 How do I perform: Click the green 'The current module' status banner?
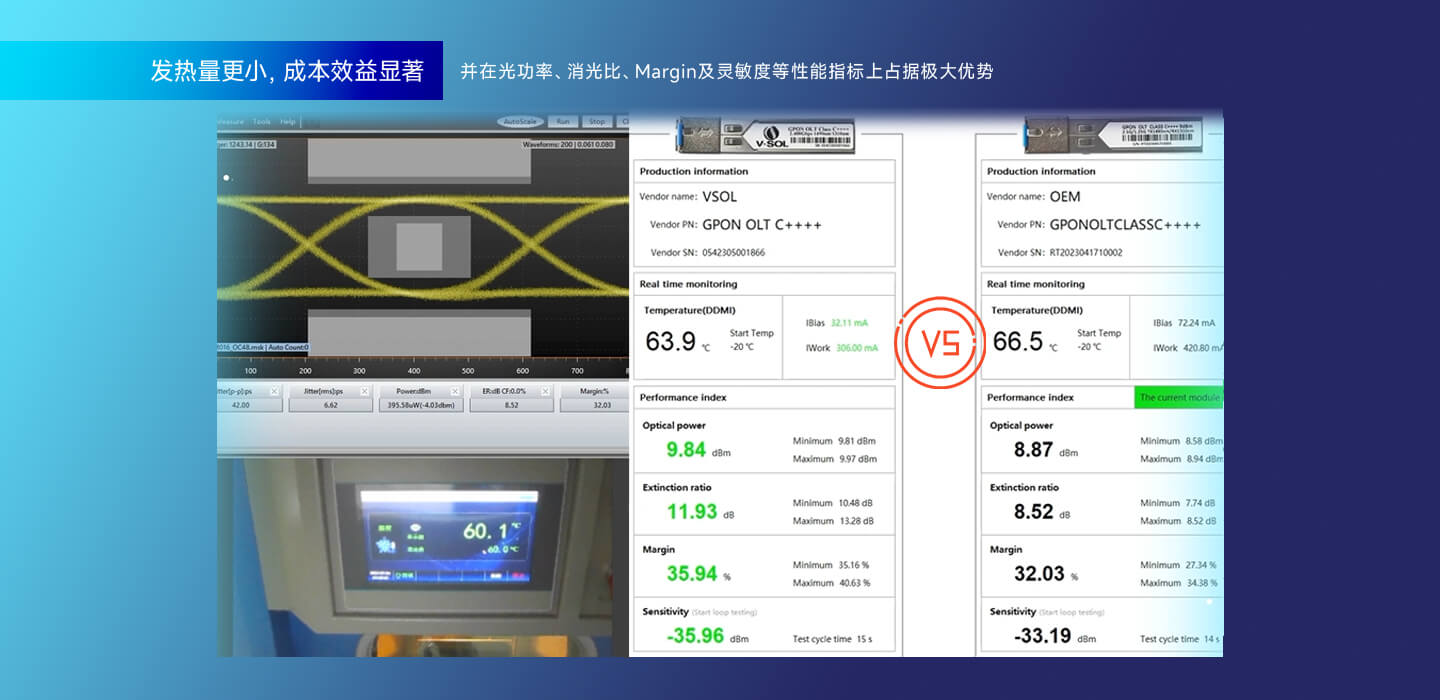coord(1179,397)
